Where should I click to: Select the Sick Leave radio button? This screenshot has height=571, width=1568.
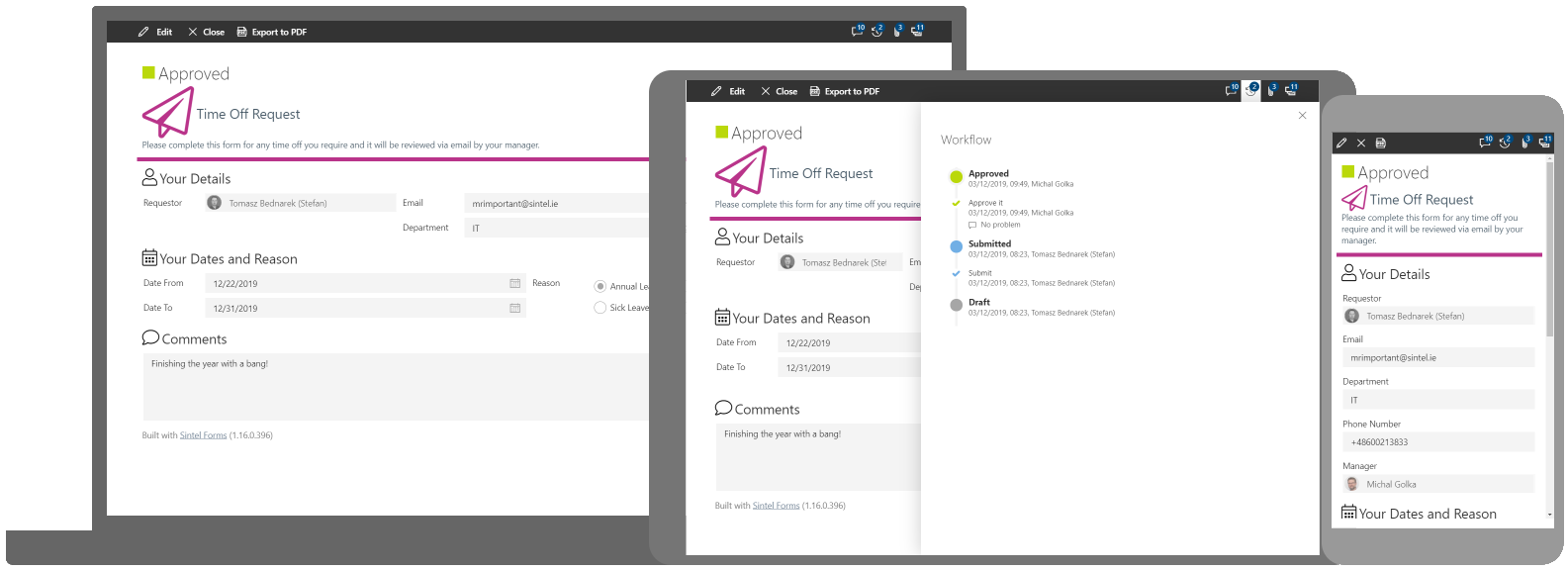[600, 308]
